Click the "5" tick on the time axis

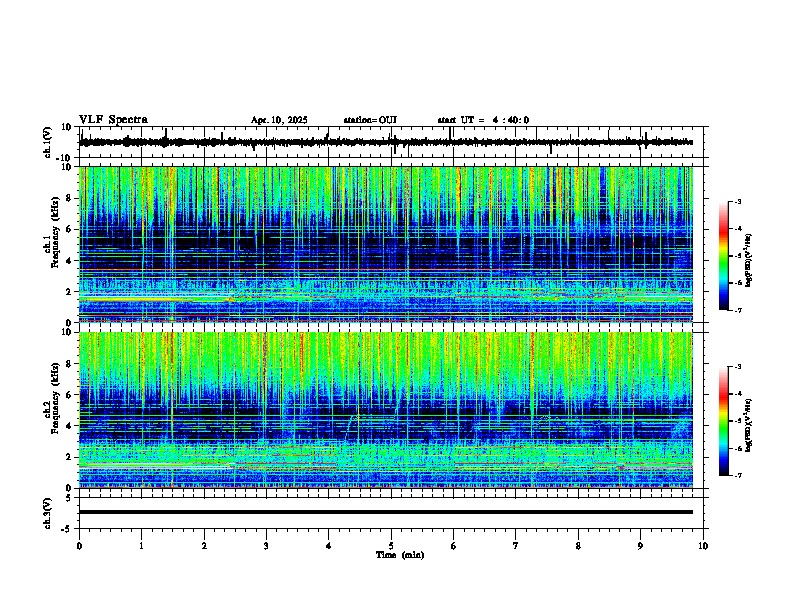click(x=391, y=546)
